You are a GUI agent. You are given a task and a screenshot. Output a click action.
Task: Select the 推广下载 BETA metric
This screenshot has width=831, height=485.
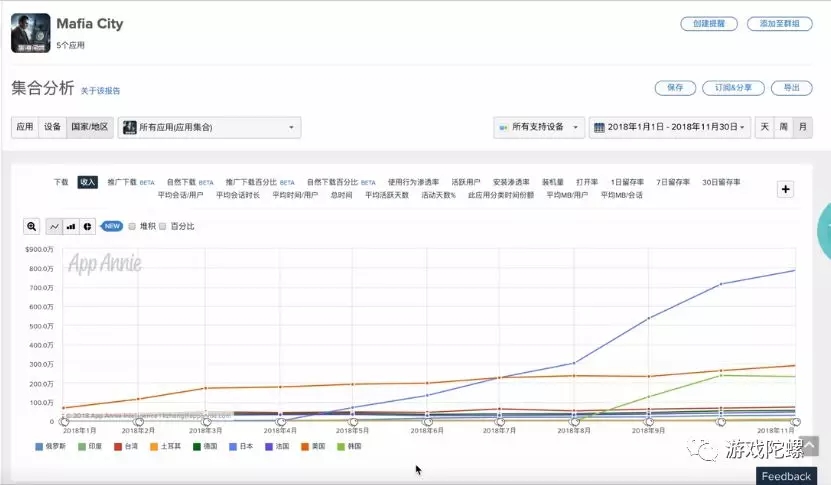[x=131, y=182]
